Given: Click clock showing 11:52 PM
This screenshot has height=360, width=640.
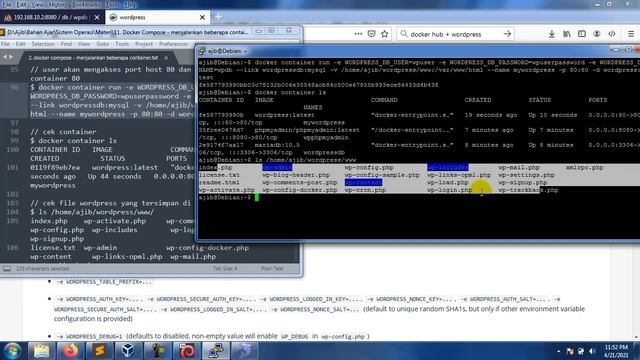Looking at the screenshot, I should pyautogui.click(x=617, y=347).
